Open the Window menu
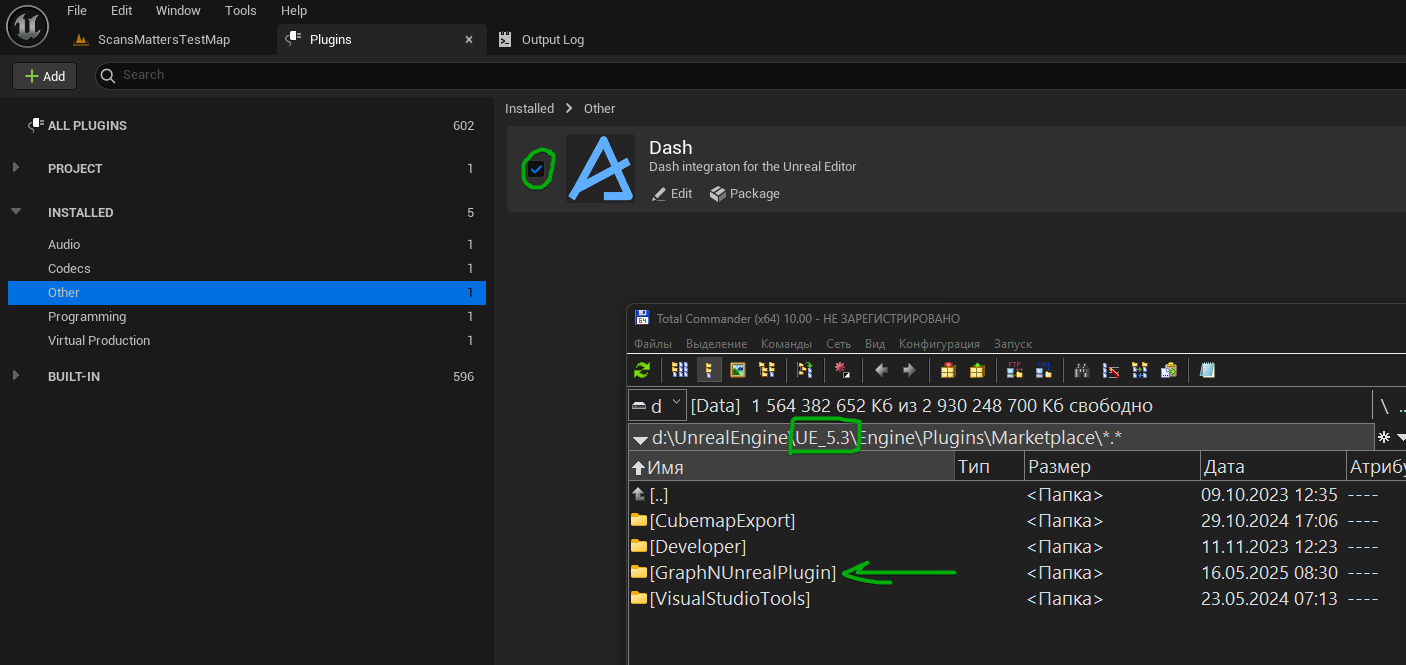 pyautogui.click(x=178, y=10)
